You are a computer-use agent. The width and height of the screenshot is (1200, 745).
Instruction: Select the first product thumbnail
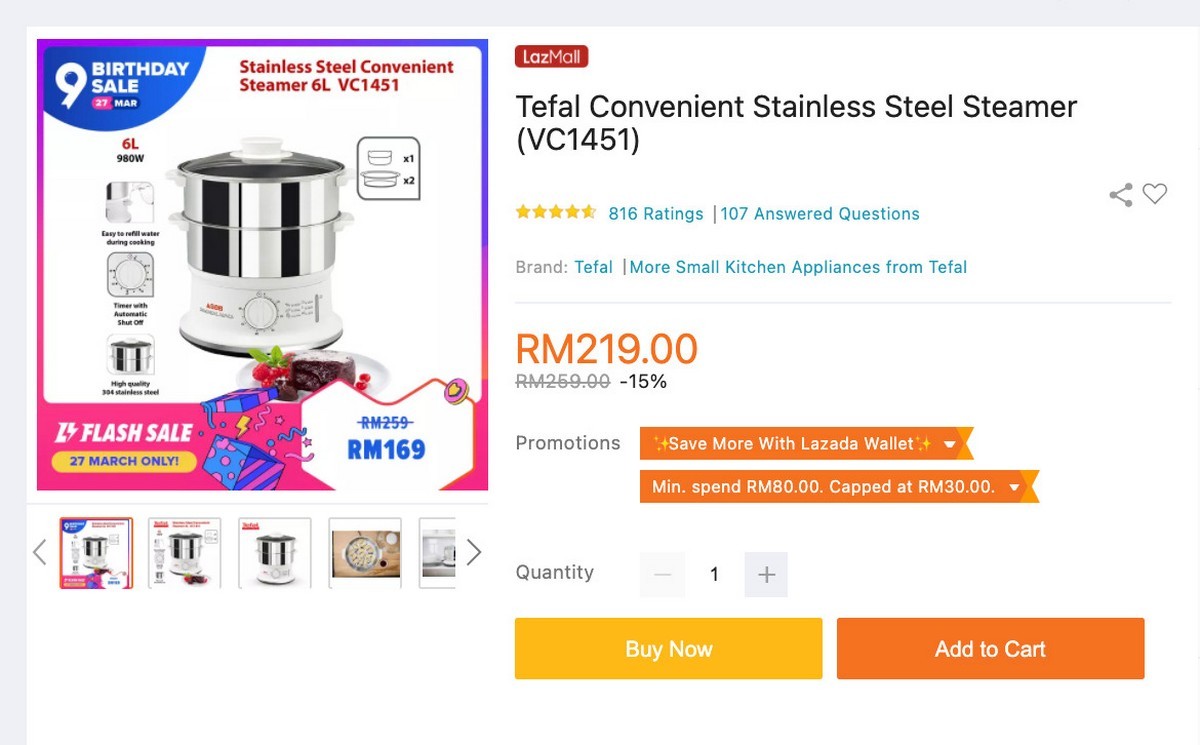(x=96, y=552)
